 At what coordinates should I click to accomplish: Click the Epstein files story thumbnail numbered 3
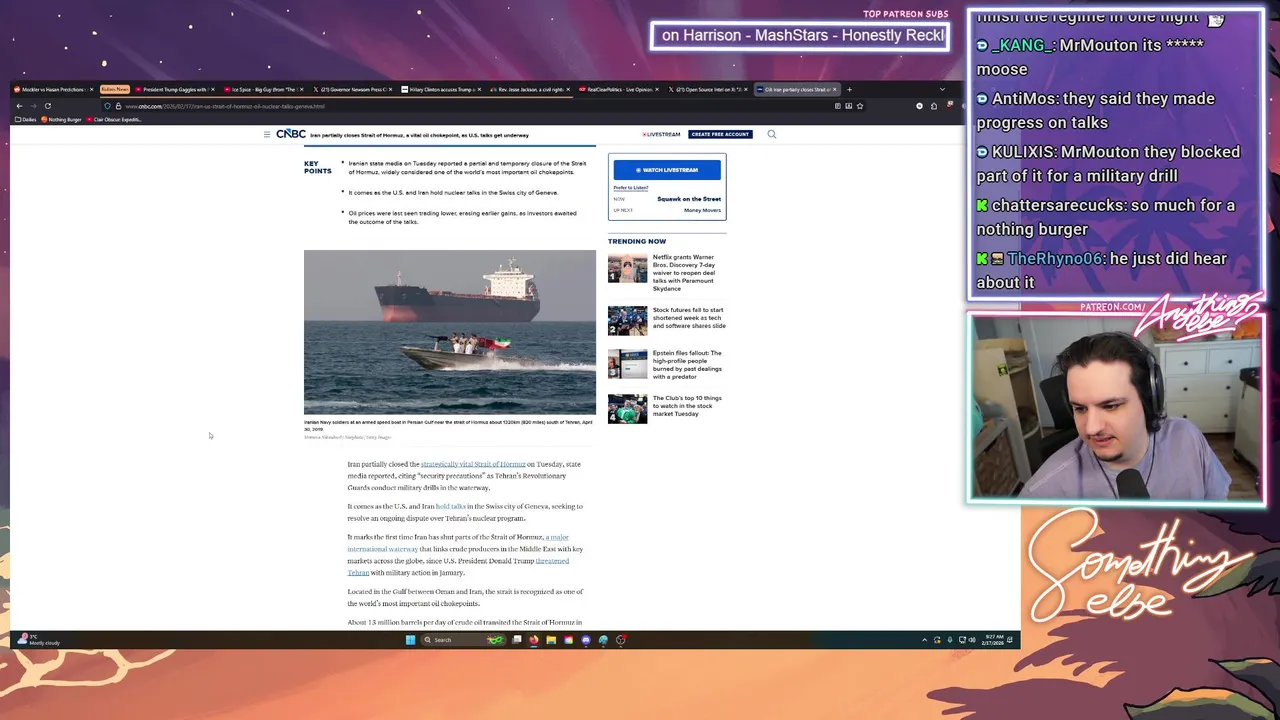click(x=628, y=364)
